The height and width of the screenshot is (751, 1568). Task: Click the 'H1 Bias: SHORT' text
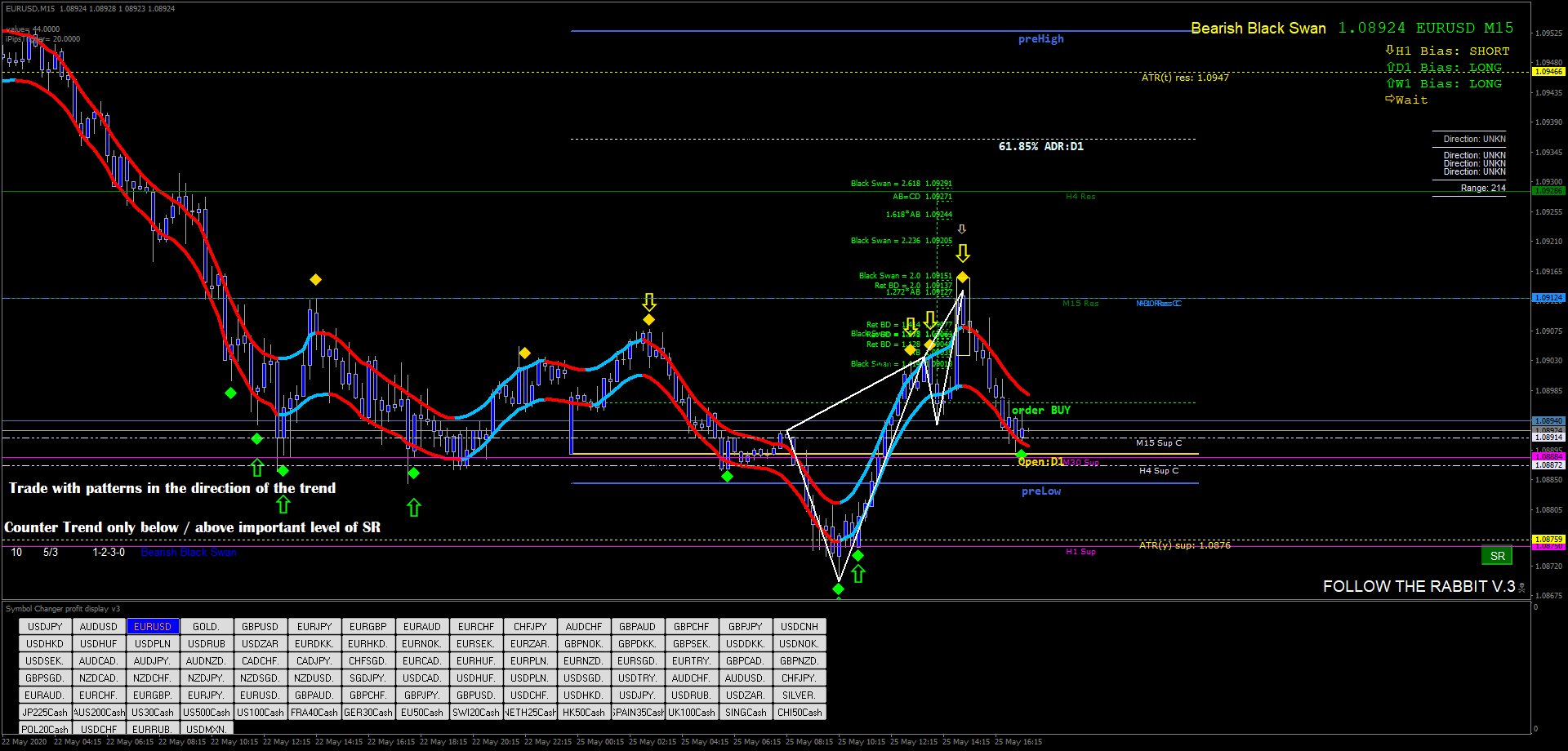coord(1452,51)
